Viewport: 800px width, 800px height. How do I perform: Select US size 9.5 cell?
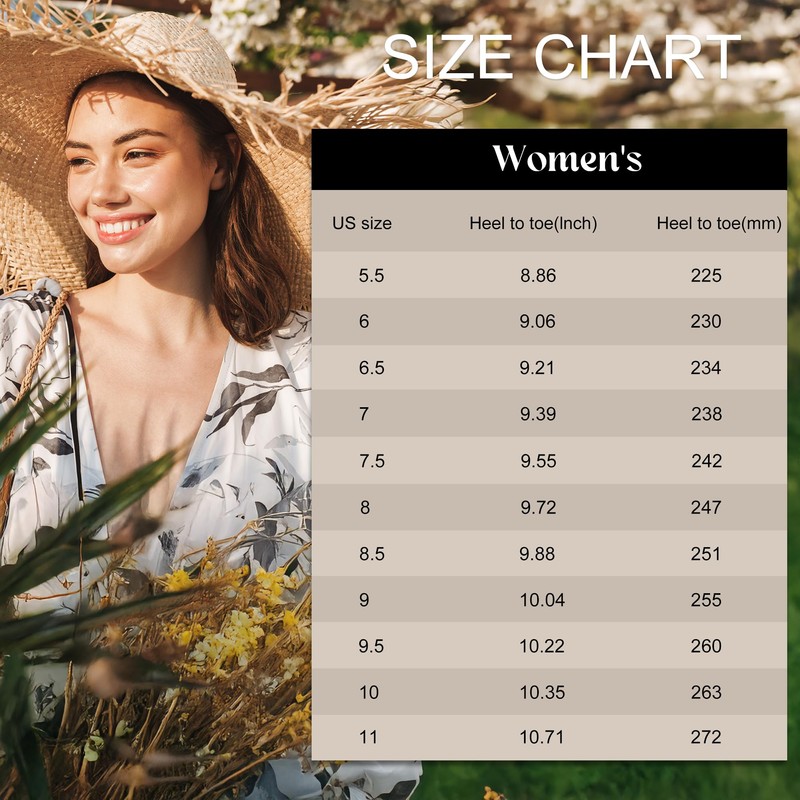(371, 646)
